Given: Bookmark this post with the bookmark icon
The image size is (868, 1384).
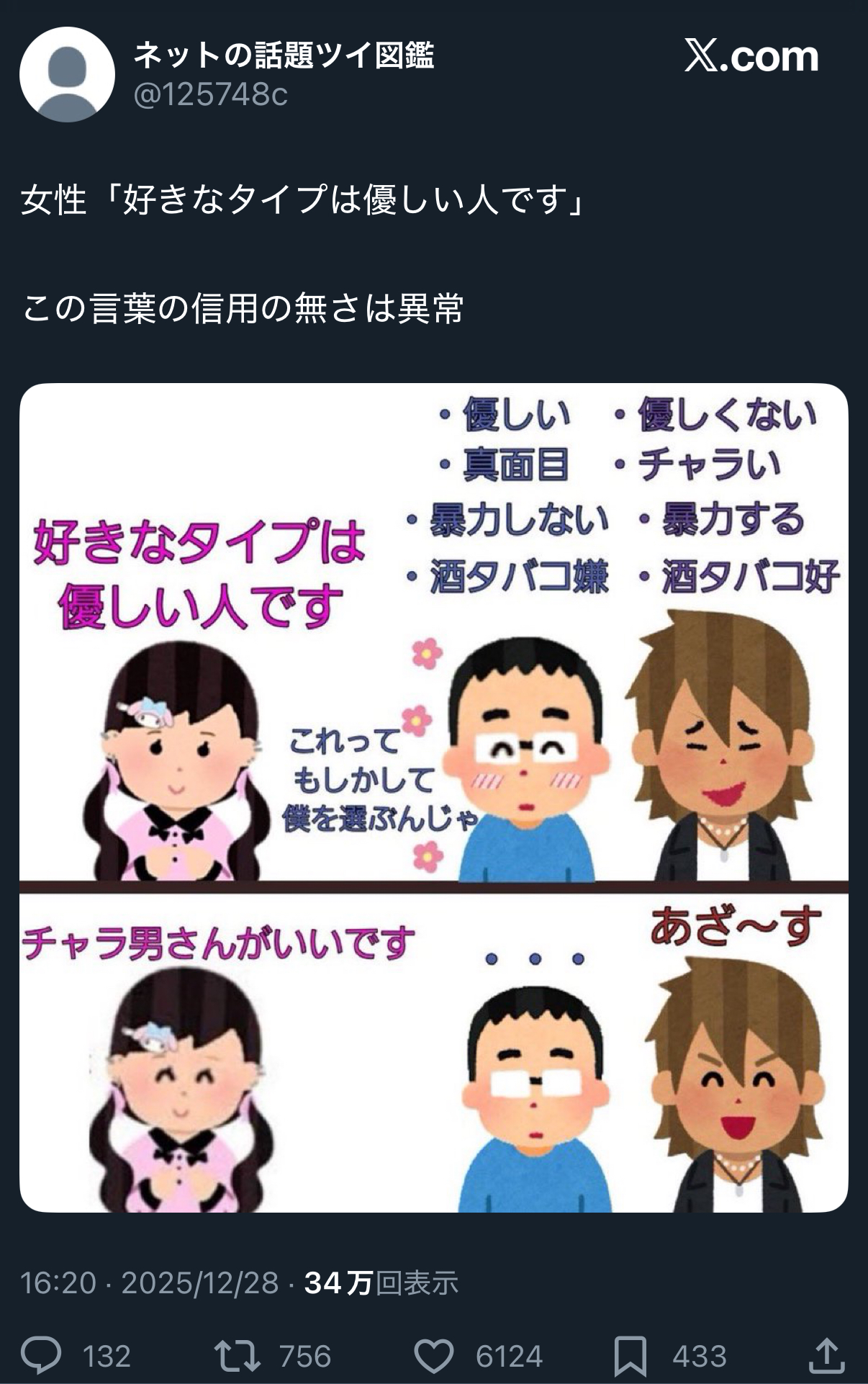Looking at the screenshot, I should tap(630, 1357).
